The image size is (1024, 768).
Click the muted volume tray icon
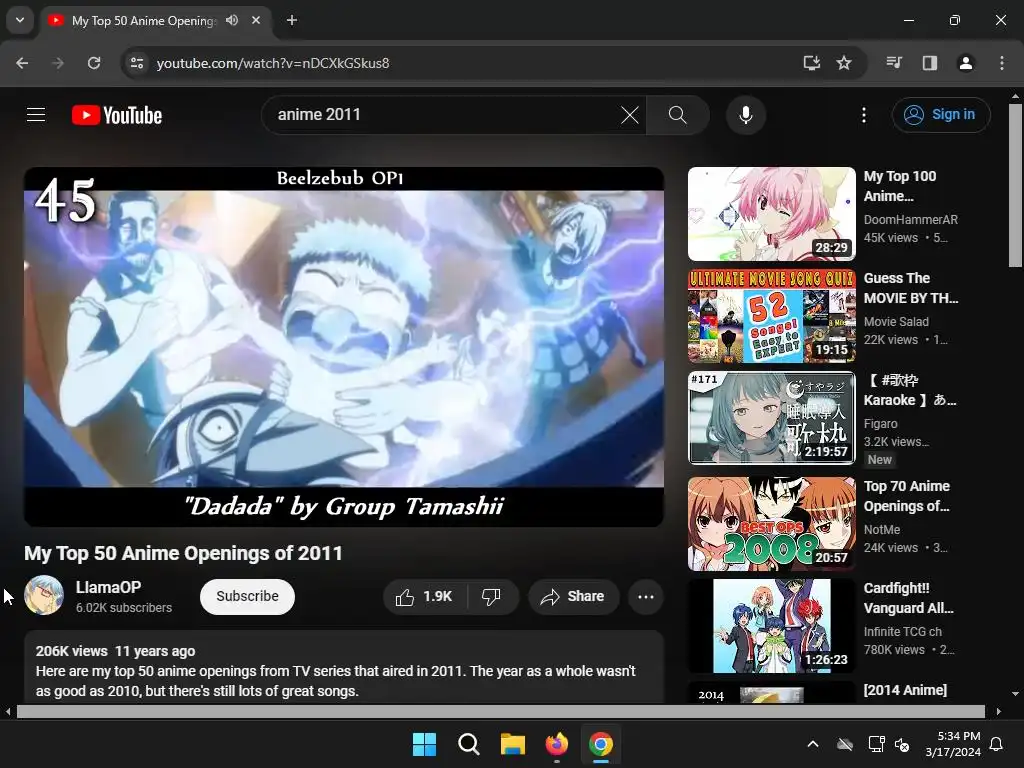point(902,744)
